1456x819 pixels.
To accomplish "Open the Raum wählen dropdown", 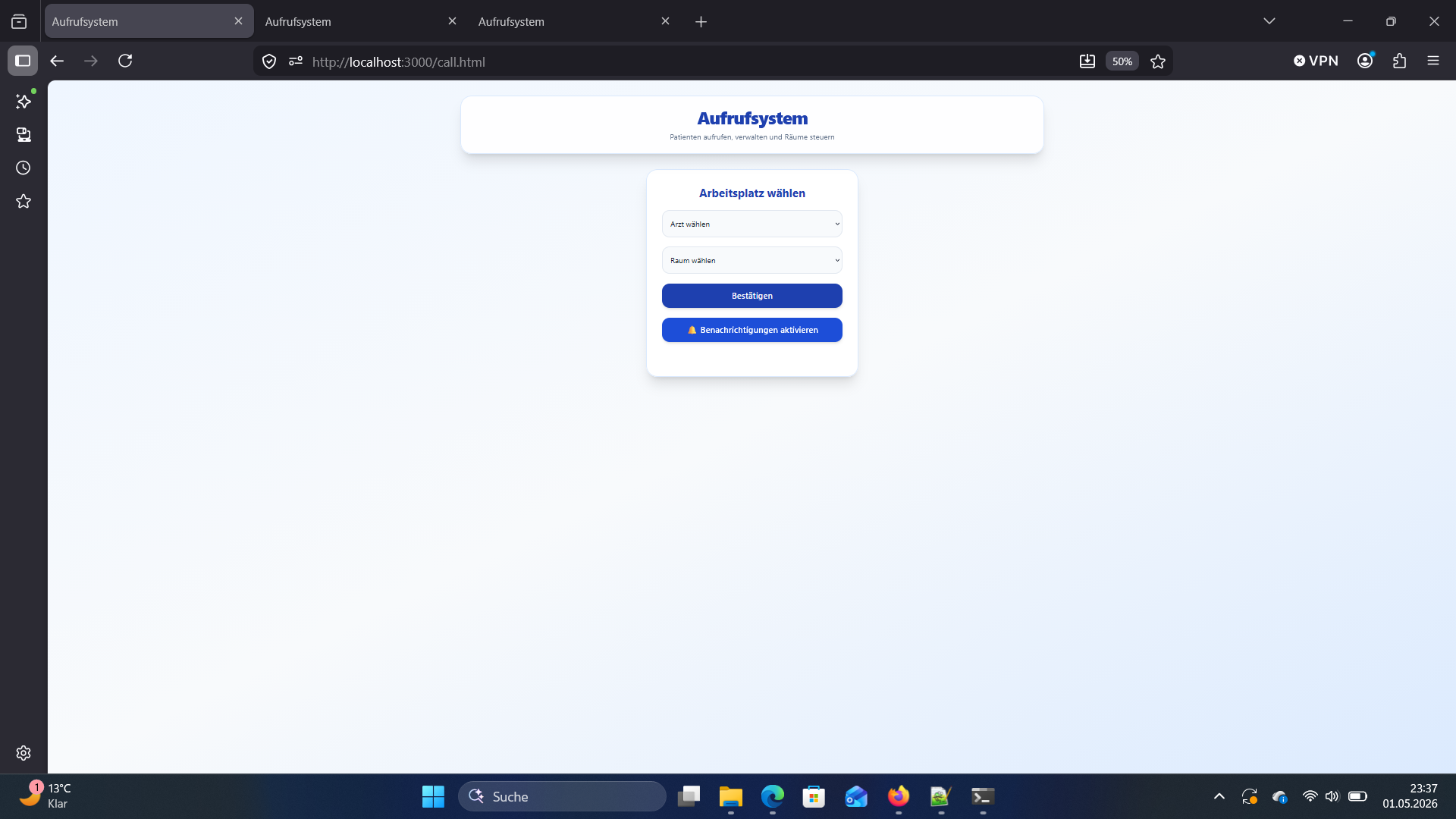I will (752, 260).
